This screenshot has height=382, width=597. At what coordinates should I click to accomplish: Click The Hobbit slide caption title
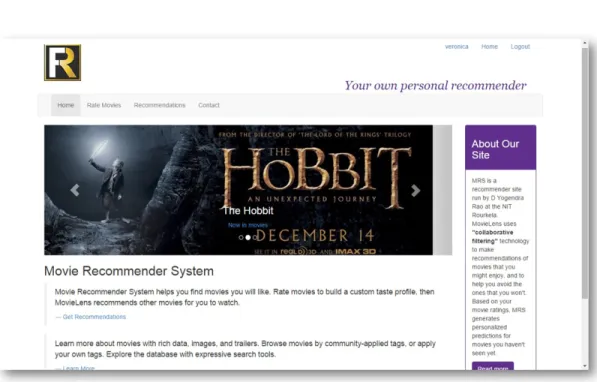248,211
